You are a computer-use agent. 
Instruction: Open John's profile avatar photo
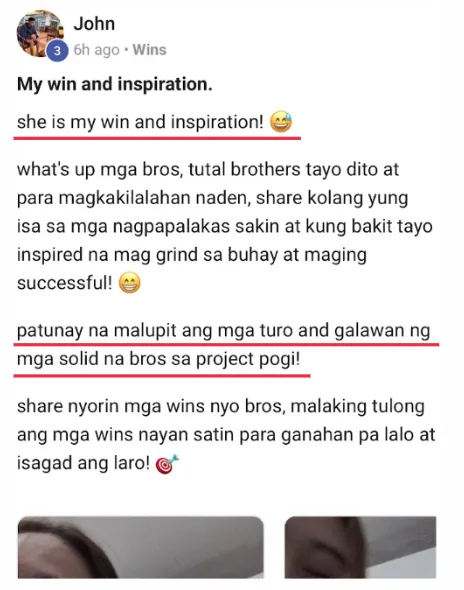point(40,33)
